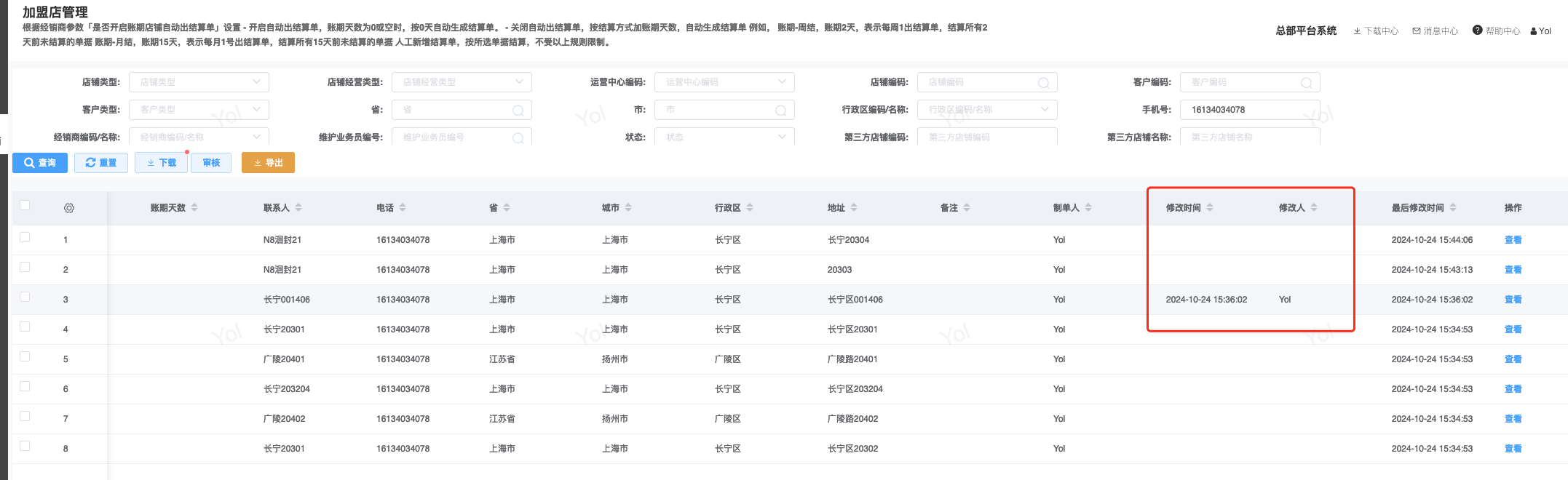Open 消息中心 envelope icon
The height and width of the screenshot is (480, 1568).
pos(1417,31)
